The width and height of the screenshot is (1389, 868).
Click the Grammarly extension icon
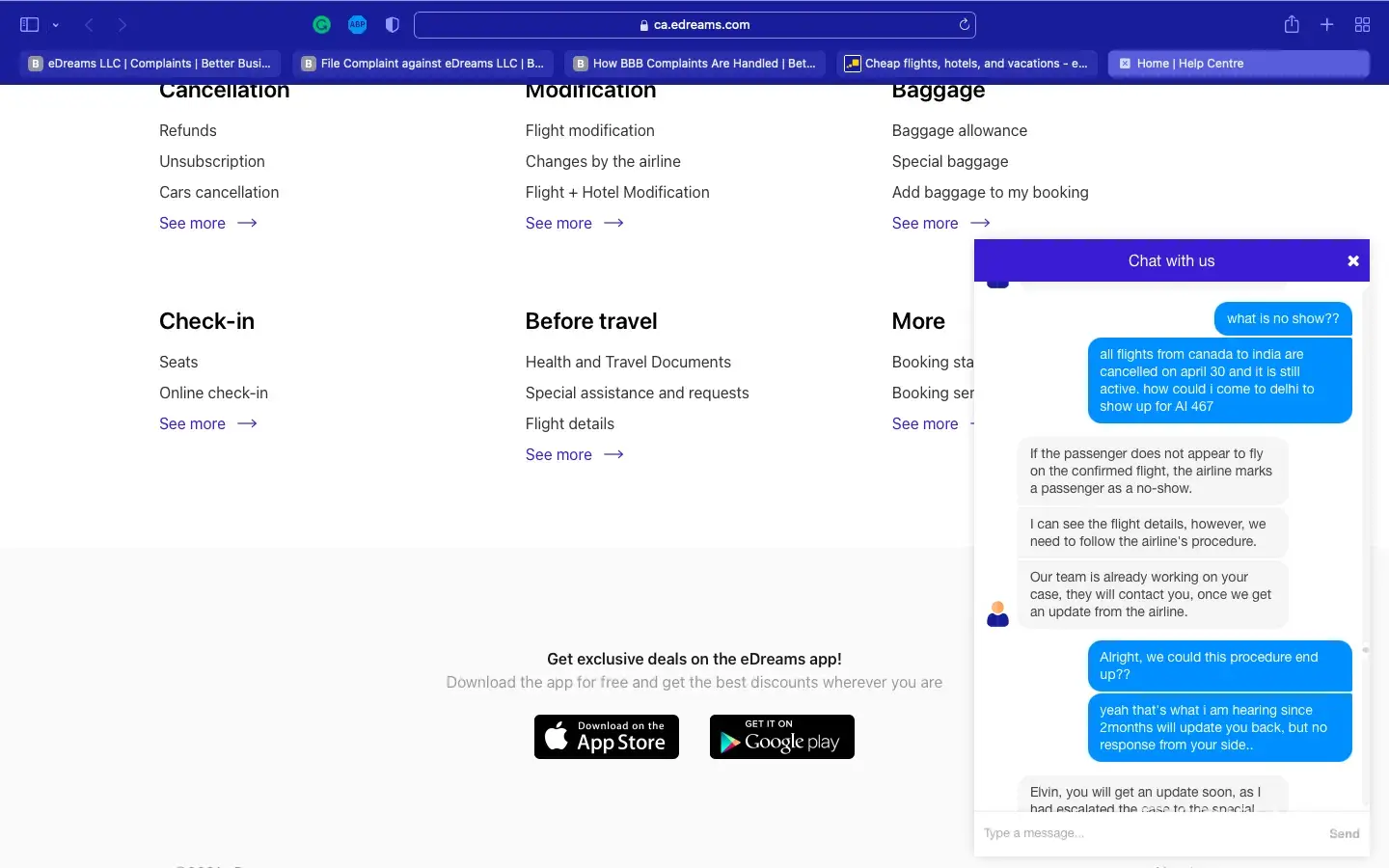322,25
